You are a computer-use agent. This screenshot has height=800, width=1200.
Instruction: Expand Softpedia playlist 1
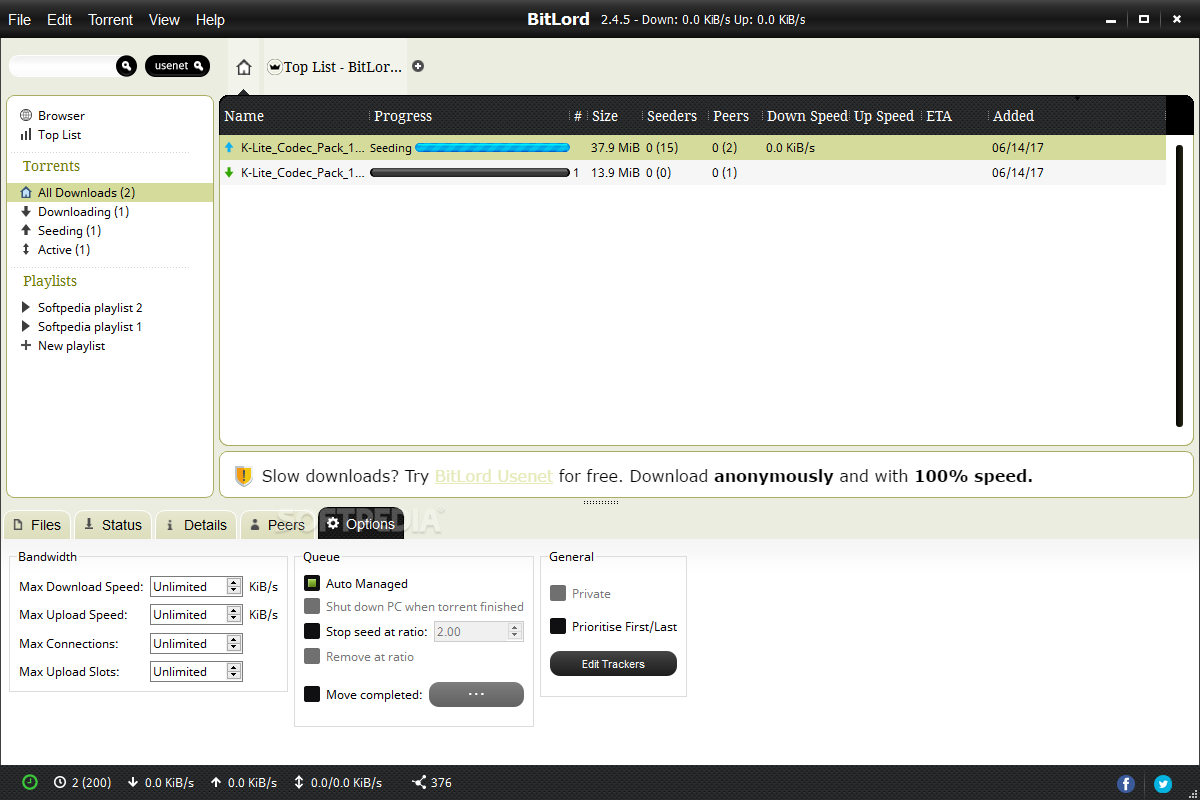[x=26, y=326]
